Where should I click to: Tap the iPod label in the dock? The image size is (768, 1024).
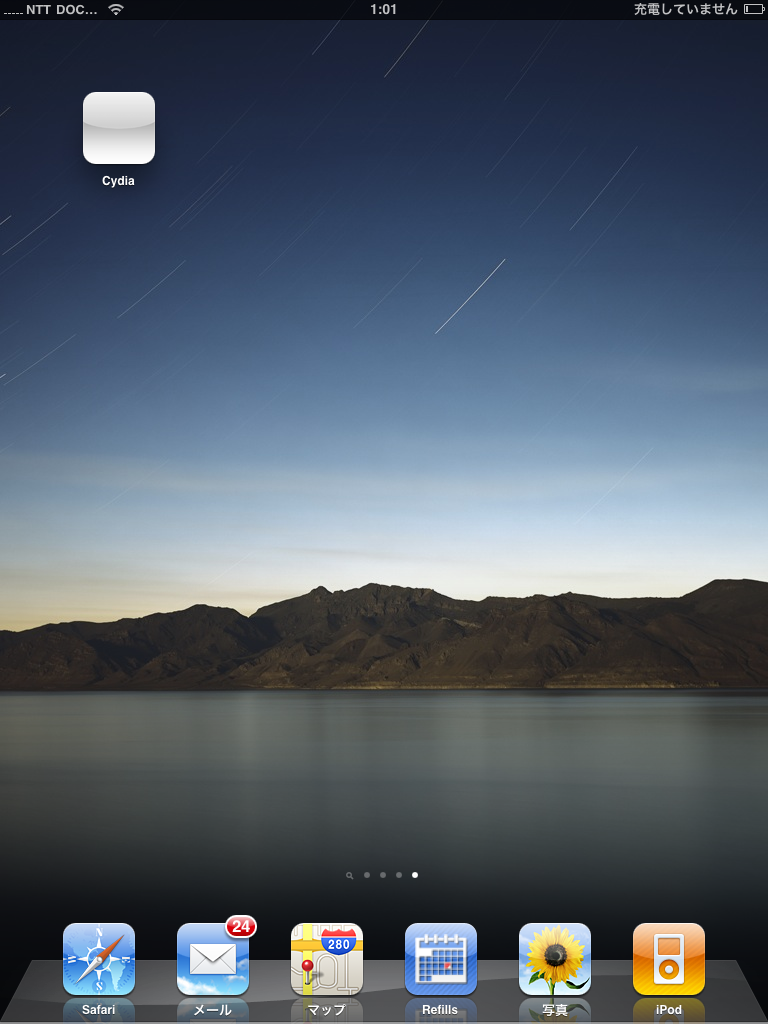coord(669,1010)
